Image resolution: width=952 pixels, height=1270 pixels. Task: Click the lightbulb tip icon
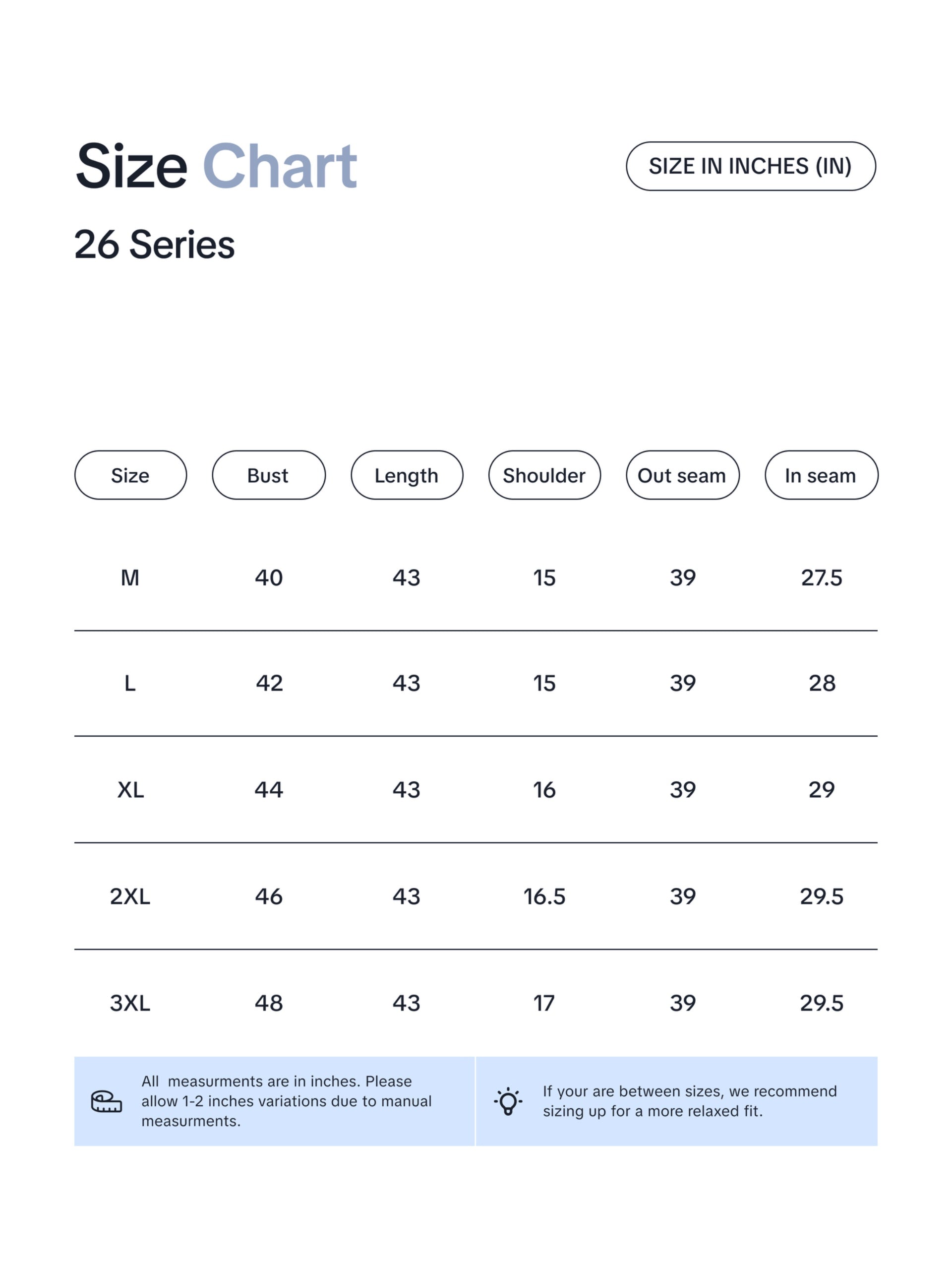point(508,1101)
